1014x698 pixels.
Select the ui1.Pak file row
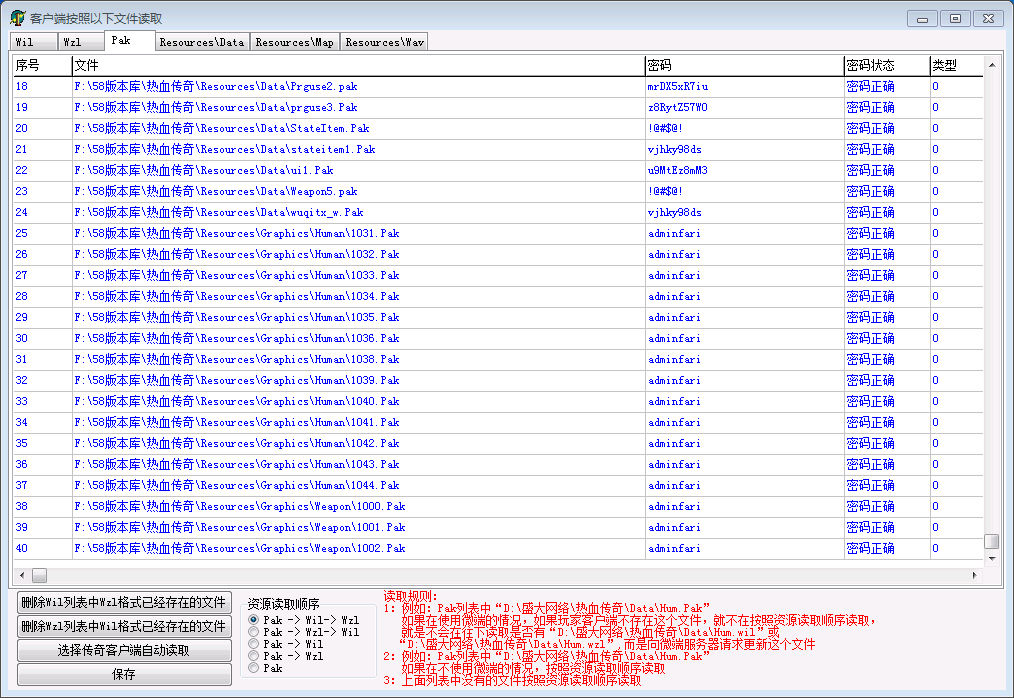point(498,170)
